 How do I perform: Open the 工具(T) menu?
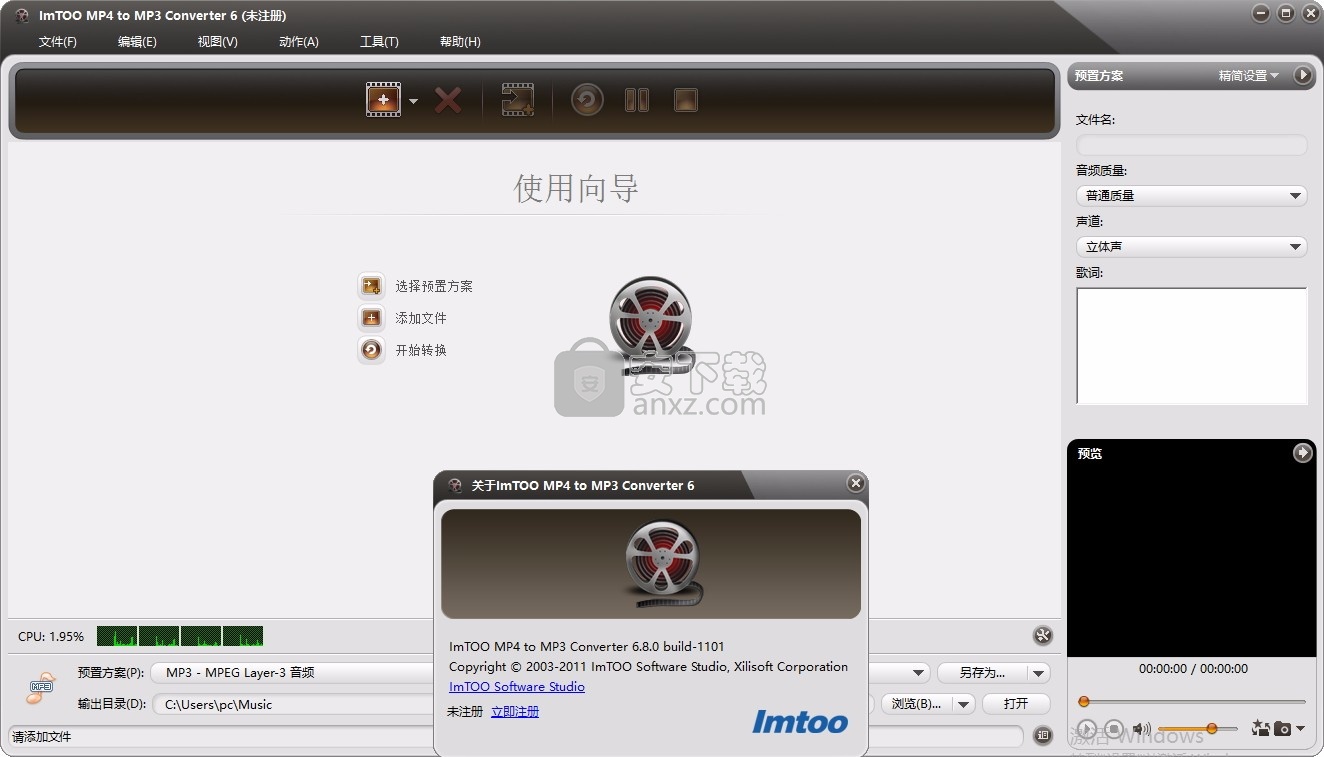[379, 42]
